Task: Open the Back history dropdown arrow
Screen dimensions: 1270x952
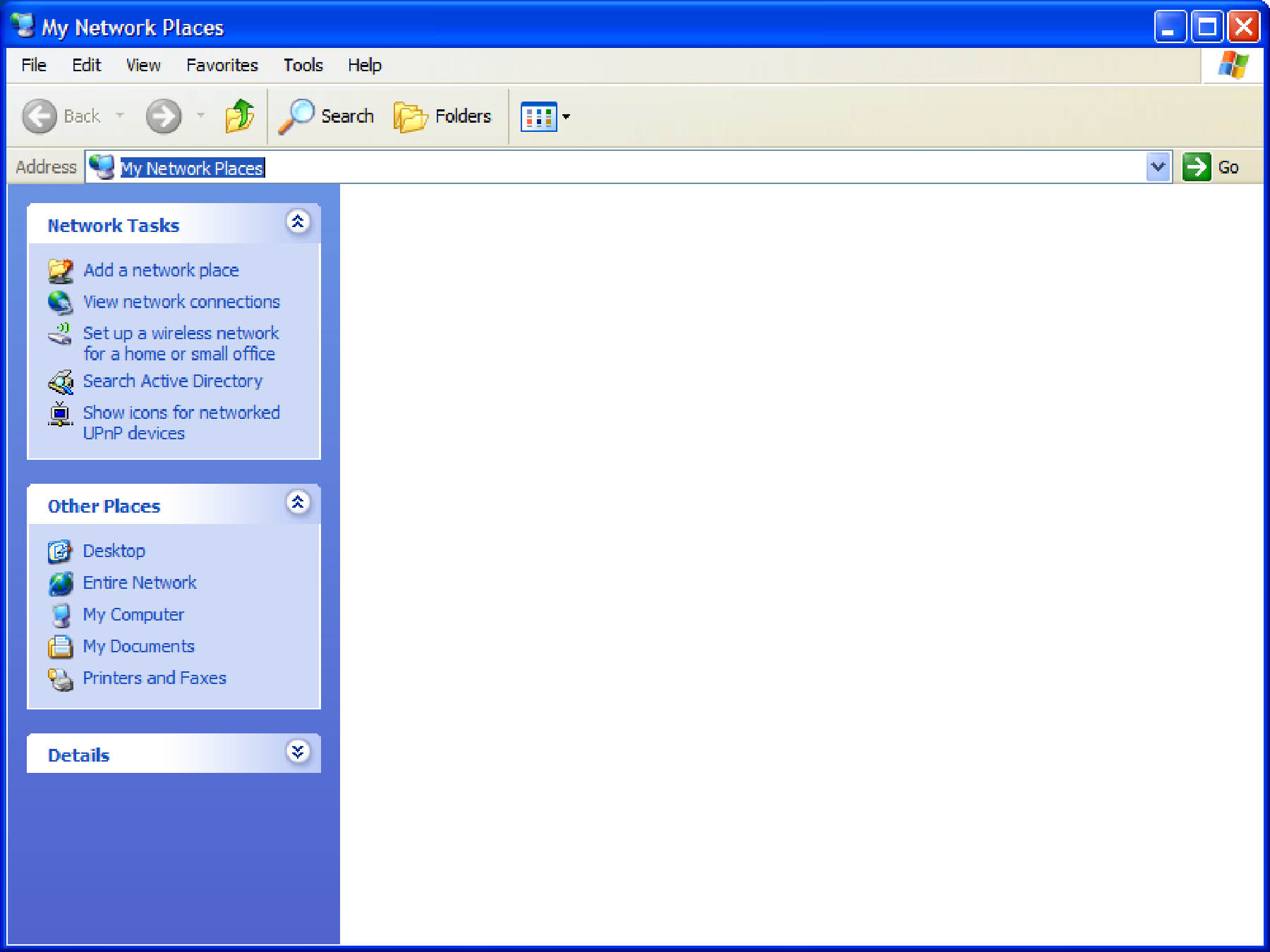Action: point(120,115)
